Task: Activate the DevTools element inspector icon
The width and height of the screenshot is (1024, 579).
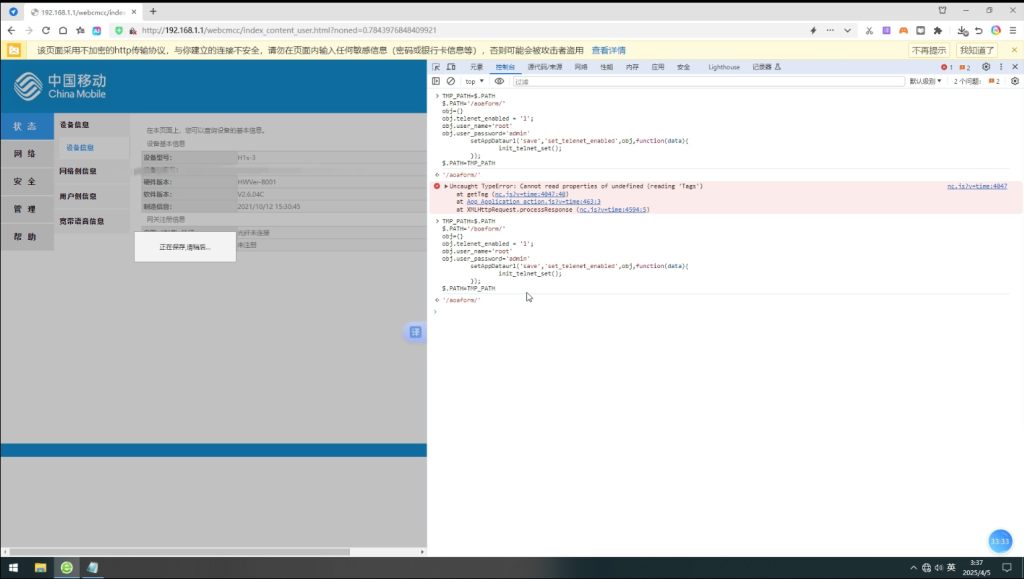Action: click(x=436, y=67)
